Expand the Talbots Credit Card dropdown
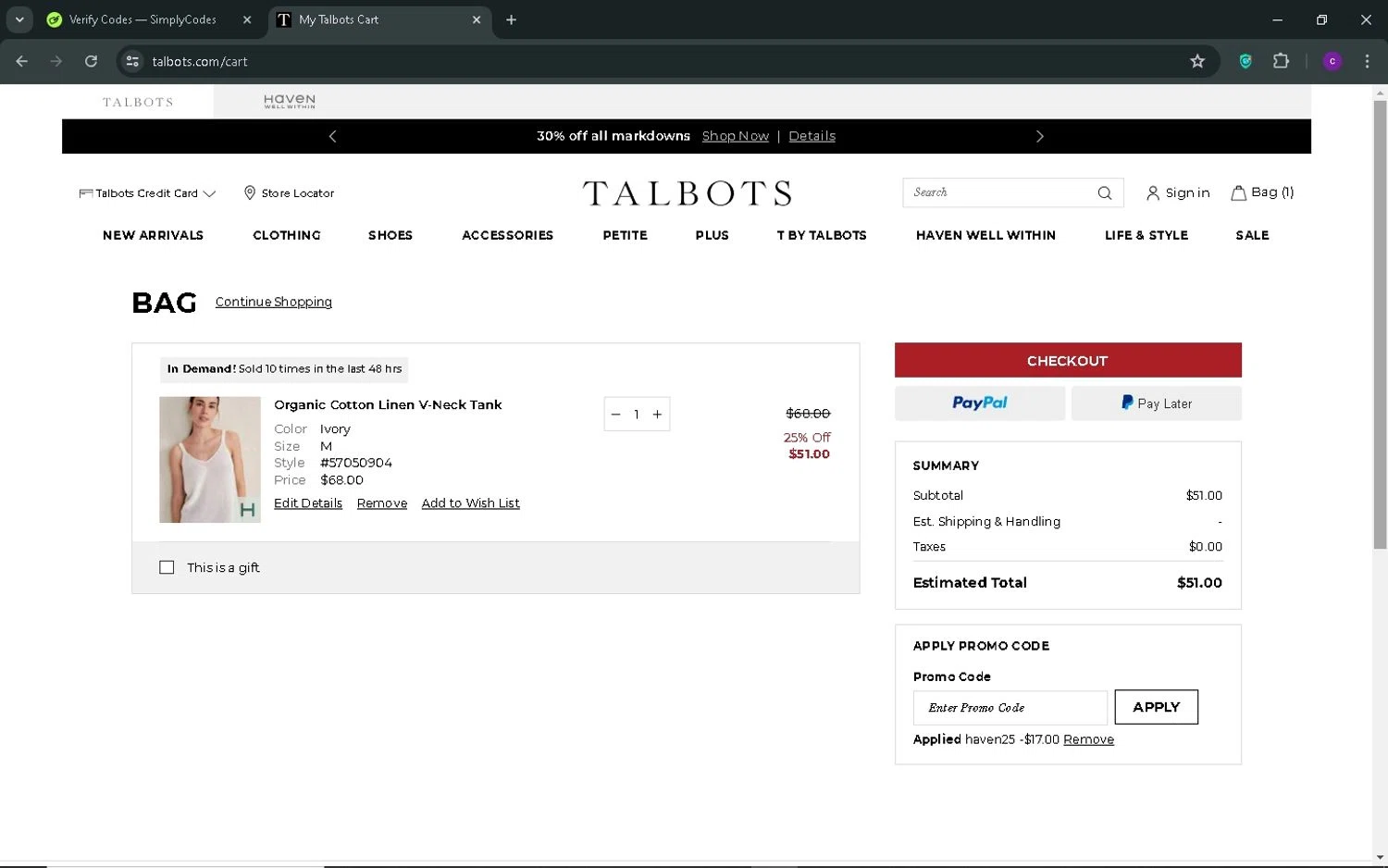 [147, 193]
